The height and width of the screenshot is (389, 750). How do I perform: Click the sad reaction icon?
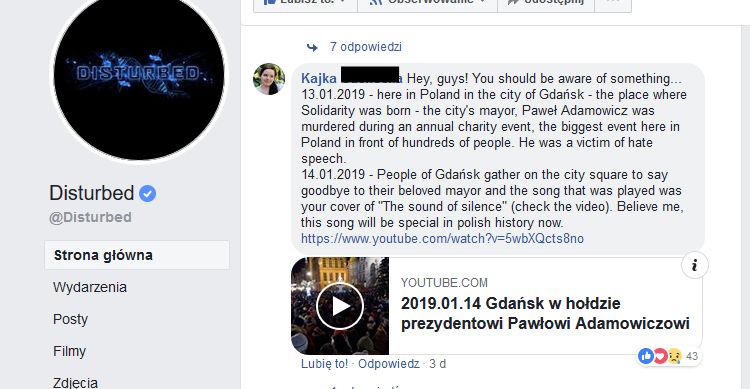pyautogui.click(x=674, y=356)
